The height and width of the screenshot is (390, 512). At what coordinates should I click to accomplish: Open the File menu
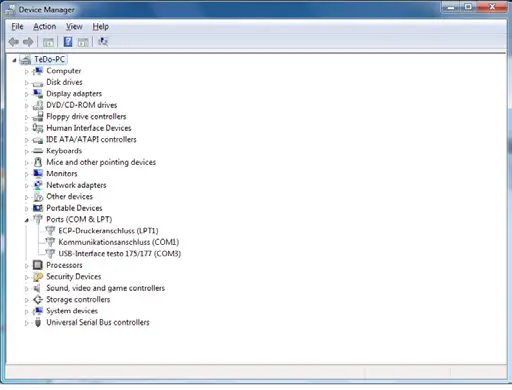coord(17,27)
